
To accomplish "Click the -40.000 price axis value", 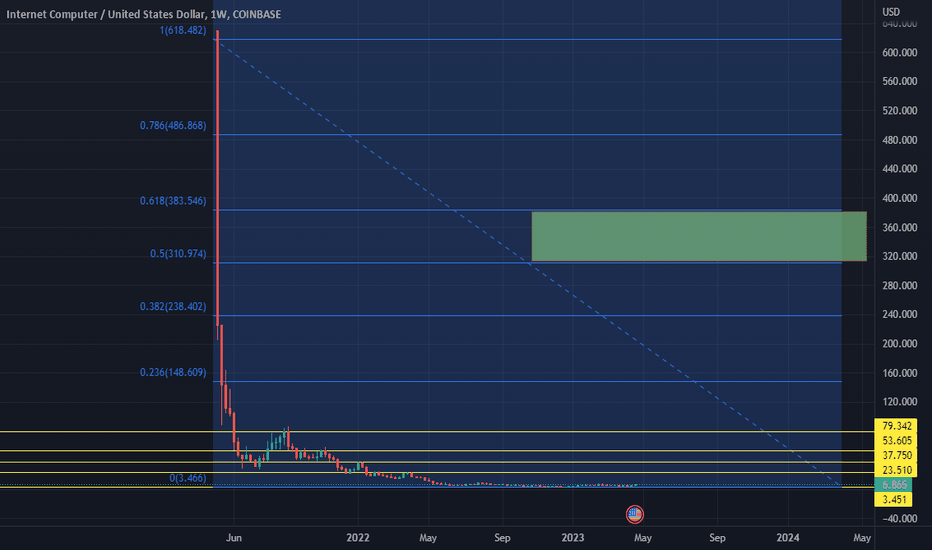I will click(x=899, y=518).
